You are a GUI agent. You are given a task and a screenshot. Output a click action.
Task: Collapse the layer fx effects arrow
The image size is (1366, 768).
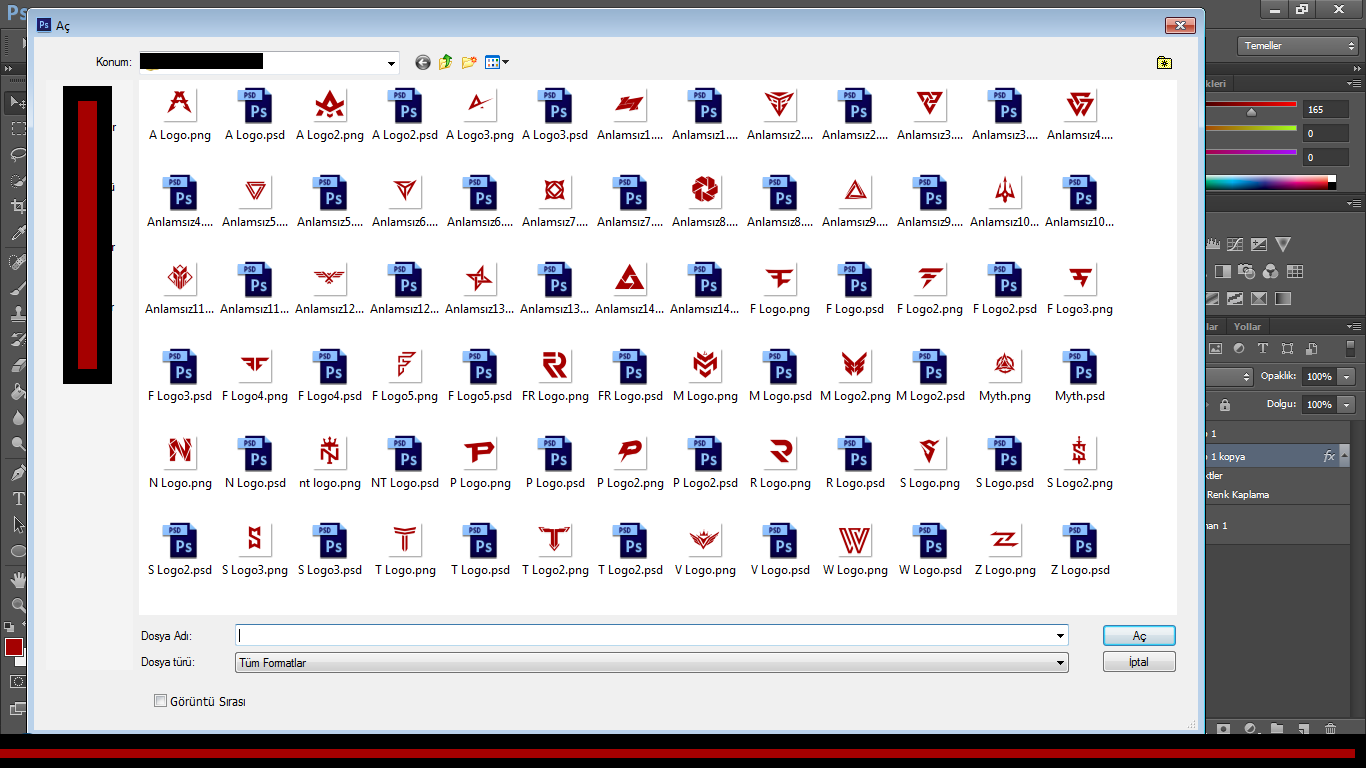click(1345, 456)
